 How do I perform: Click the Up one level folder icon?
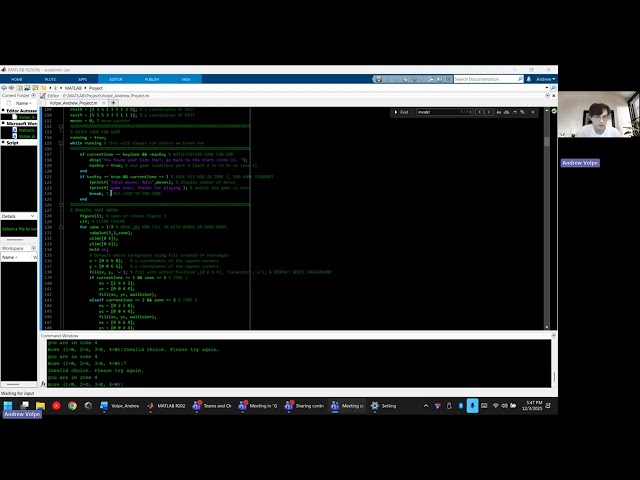20,88
